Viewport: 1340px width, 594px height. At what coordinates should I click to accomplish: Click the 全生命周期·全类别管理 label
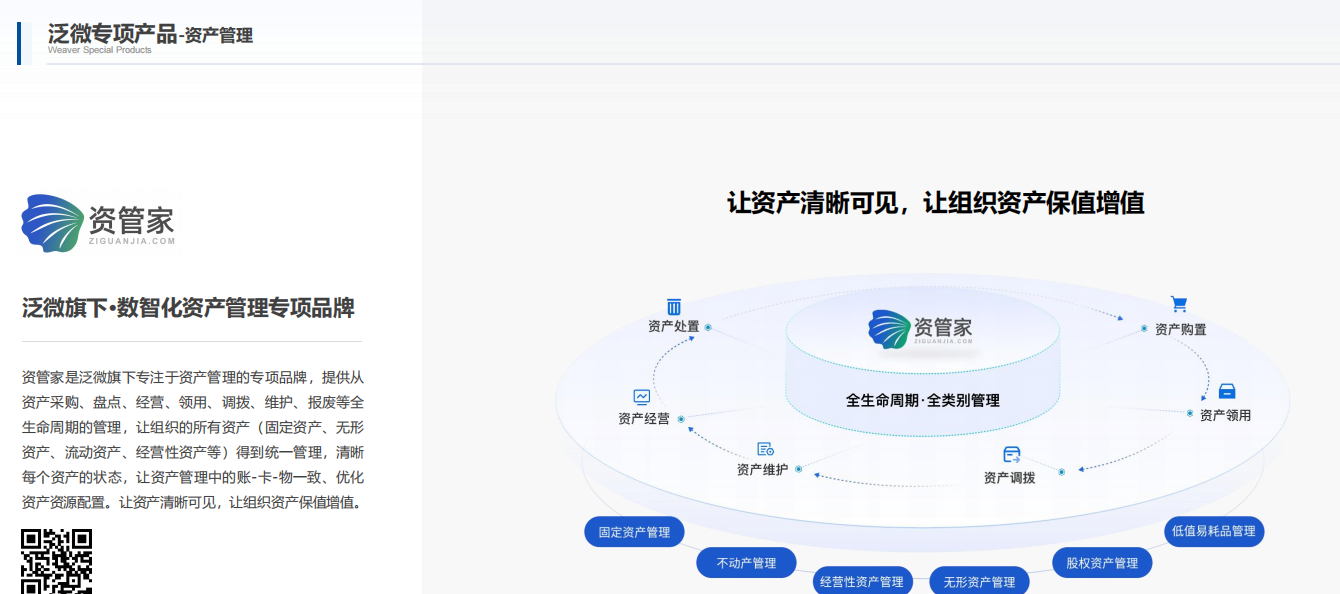[x=922, y=398]
